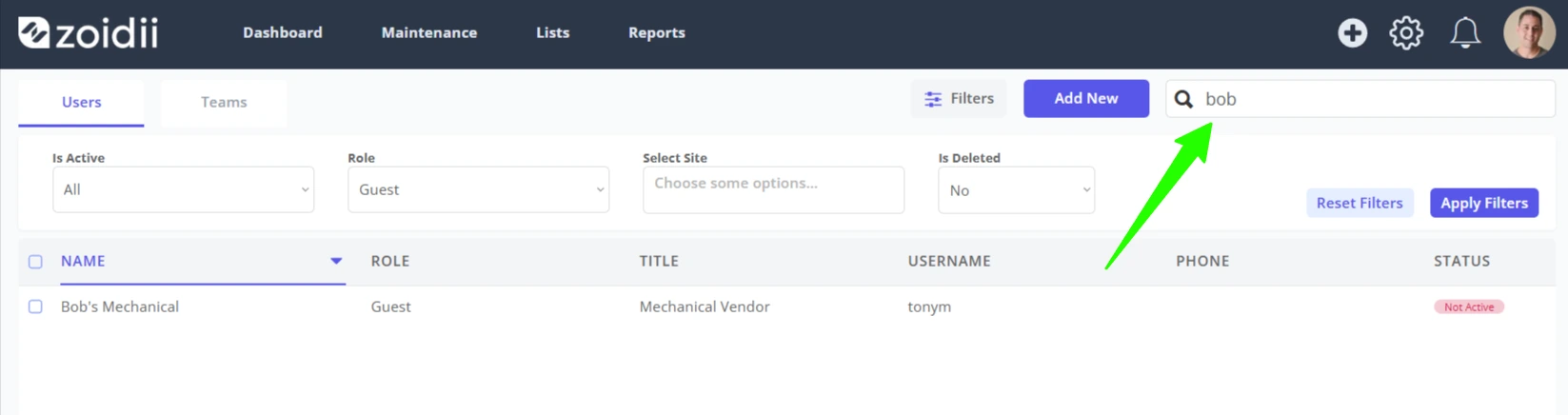Image resolution: width=1568 pixels, height=415 pixels.
Task: Open the settings gear icon
Action: tap(1406, 32)
